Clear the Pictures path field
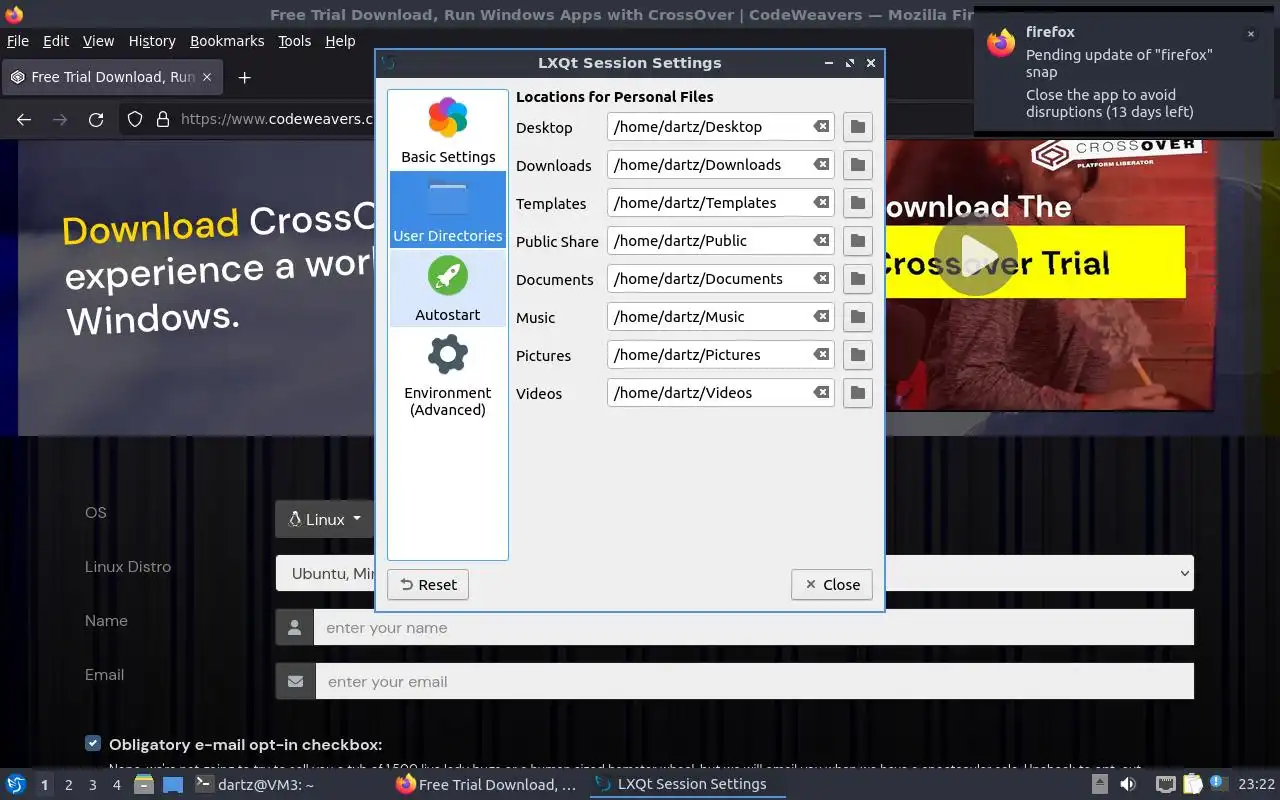The image size is (1280, 800). click(x=821, y=355)
